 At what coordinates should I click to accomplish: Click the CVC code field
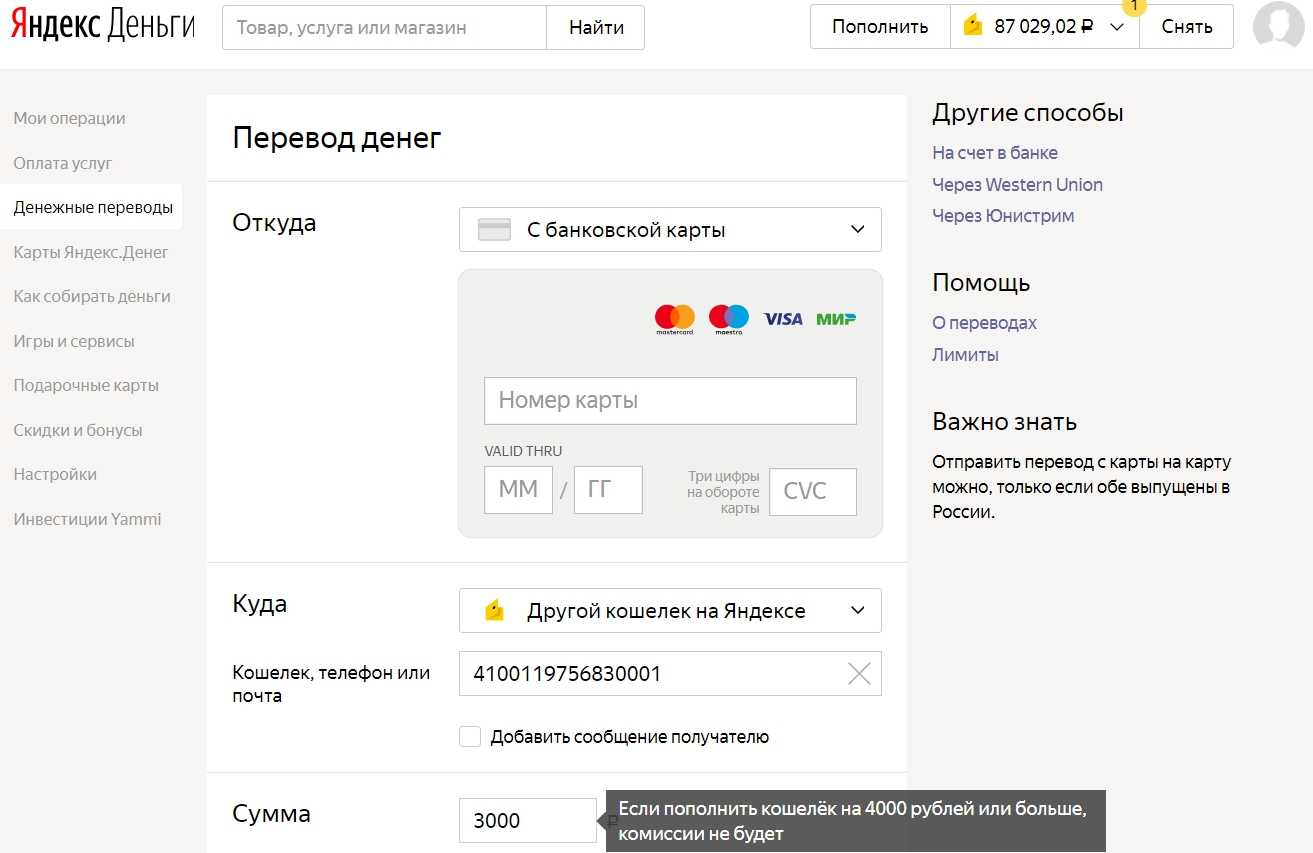click(813, 492)
